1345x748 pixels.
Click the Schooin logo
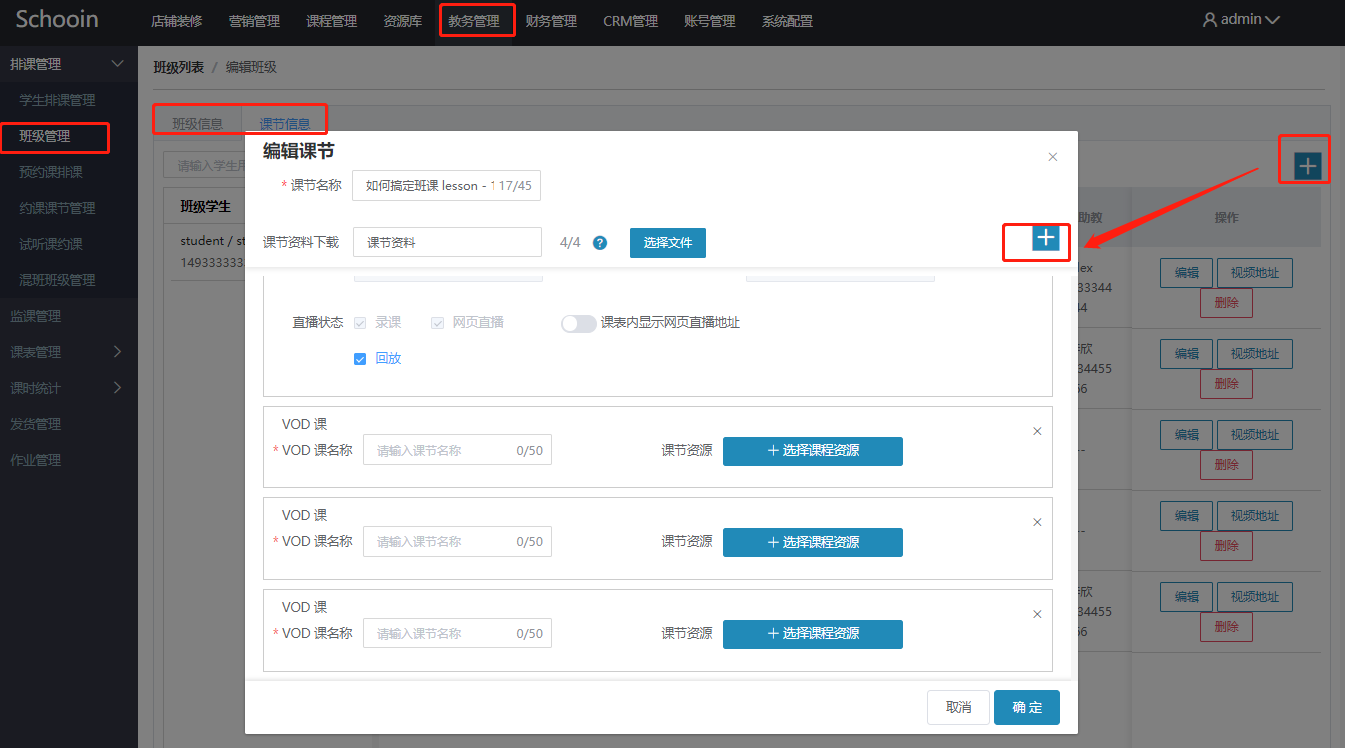pyautogui.click(x=57, y=20)
